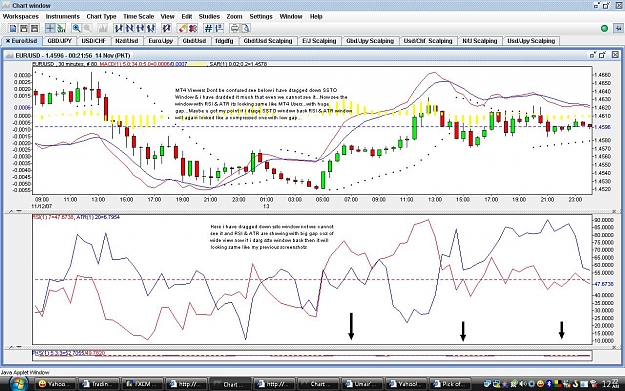The height and width of the screenshot is (391, 625).
Task: Switch to the GBD/JPY tab
Action: (x=59, y=41)
